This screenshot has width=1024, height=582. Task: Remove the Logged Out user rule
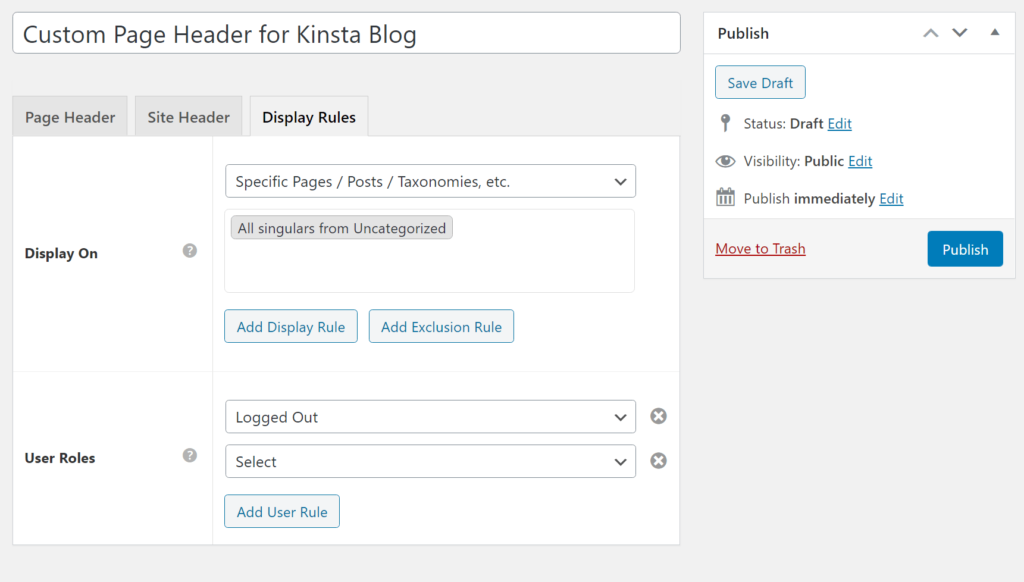(x=658, y=416)
